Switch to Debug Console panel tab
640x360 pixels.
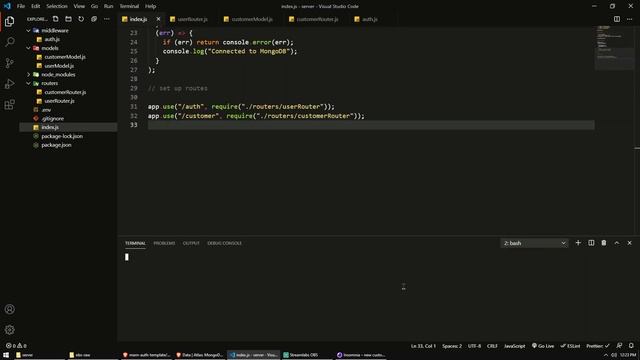click(x=224, y=243)
